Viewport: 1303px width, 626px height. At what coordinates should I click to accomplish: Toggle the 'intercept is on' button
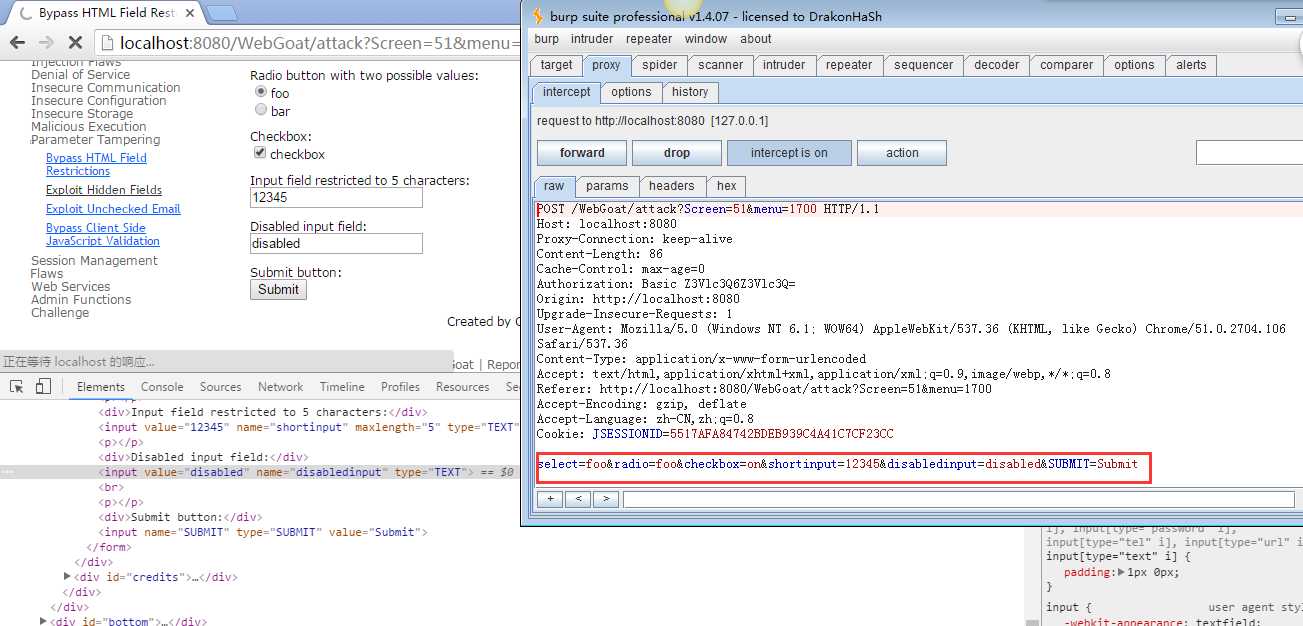[789, 153]
